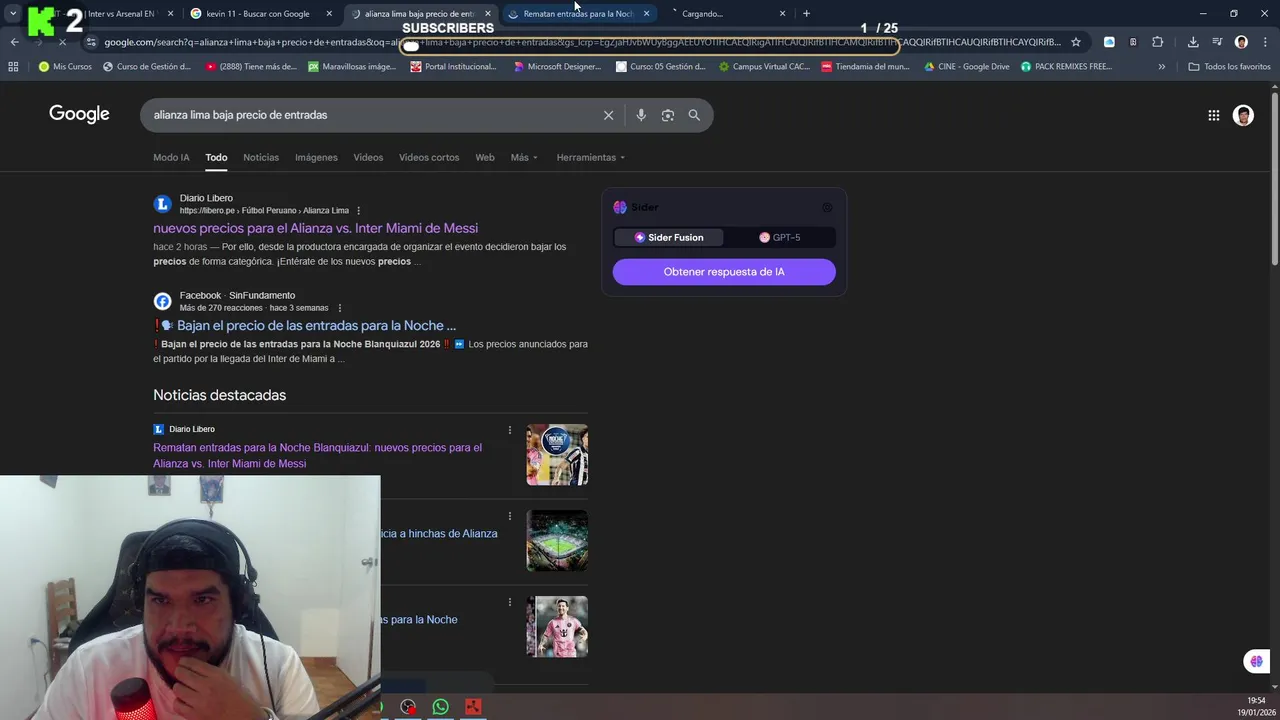Show more bookmarks with the chevron
Screen dimensions: 1280x720
1161,67
